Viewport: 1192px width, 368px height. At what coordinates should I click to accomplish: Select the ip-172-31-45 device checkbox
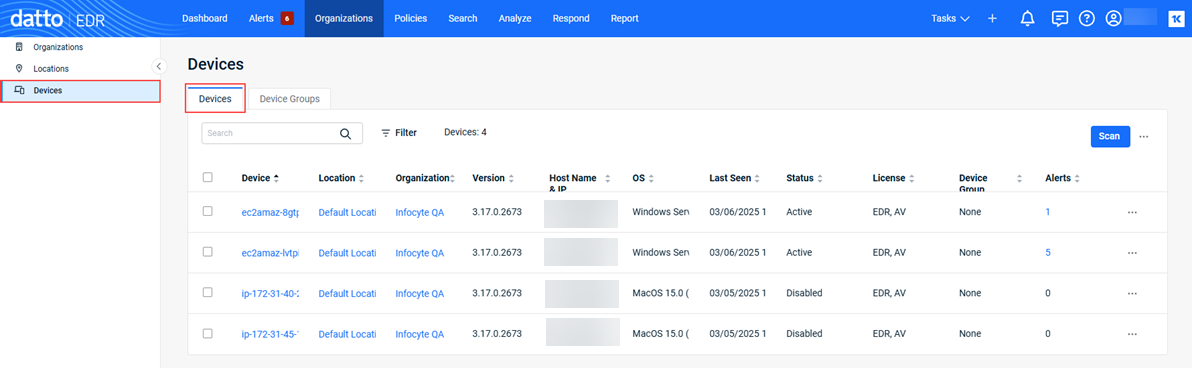tap(208, 333)
